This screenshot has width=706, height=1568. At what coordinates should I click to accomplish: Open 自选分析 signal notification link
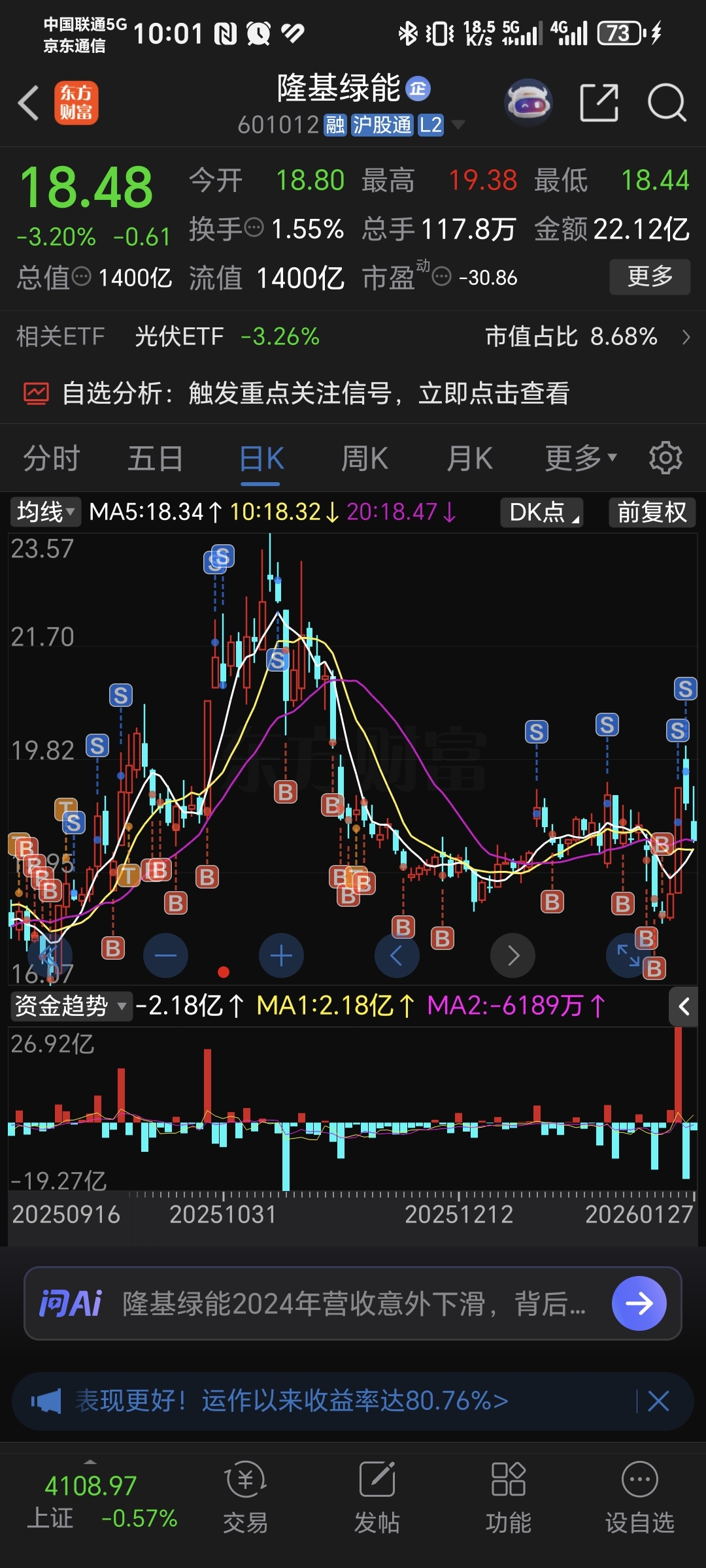click(x=316, y=393)
